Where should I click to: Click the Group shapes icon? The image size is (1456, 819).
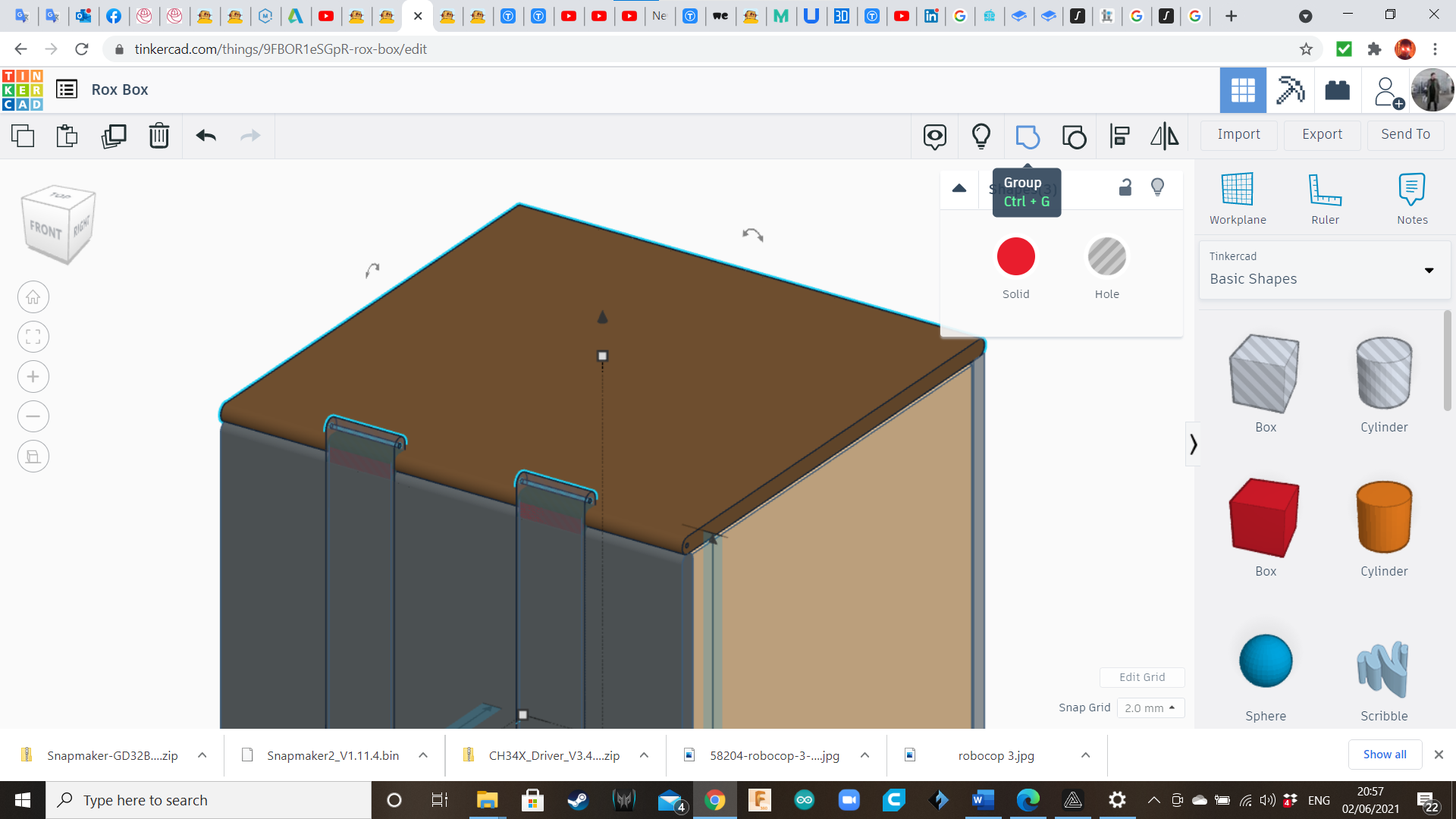click(1028, 136)
